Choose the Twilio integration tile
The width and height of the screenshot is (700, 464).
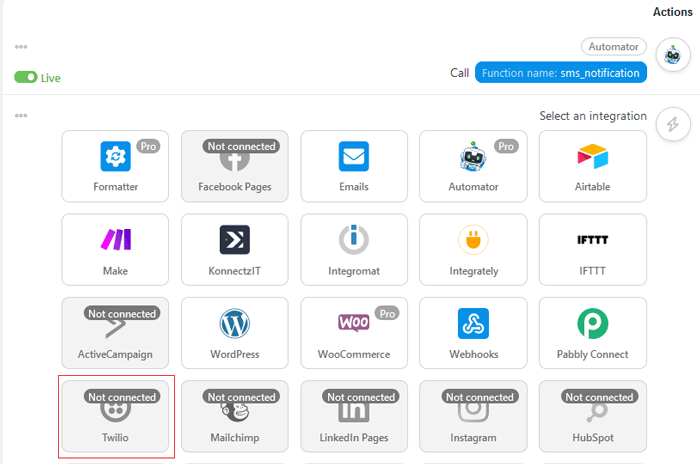pos(115,416)
